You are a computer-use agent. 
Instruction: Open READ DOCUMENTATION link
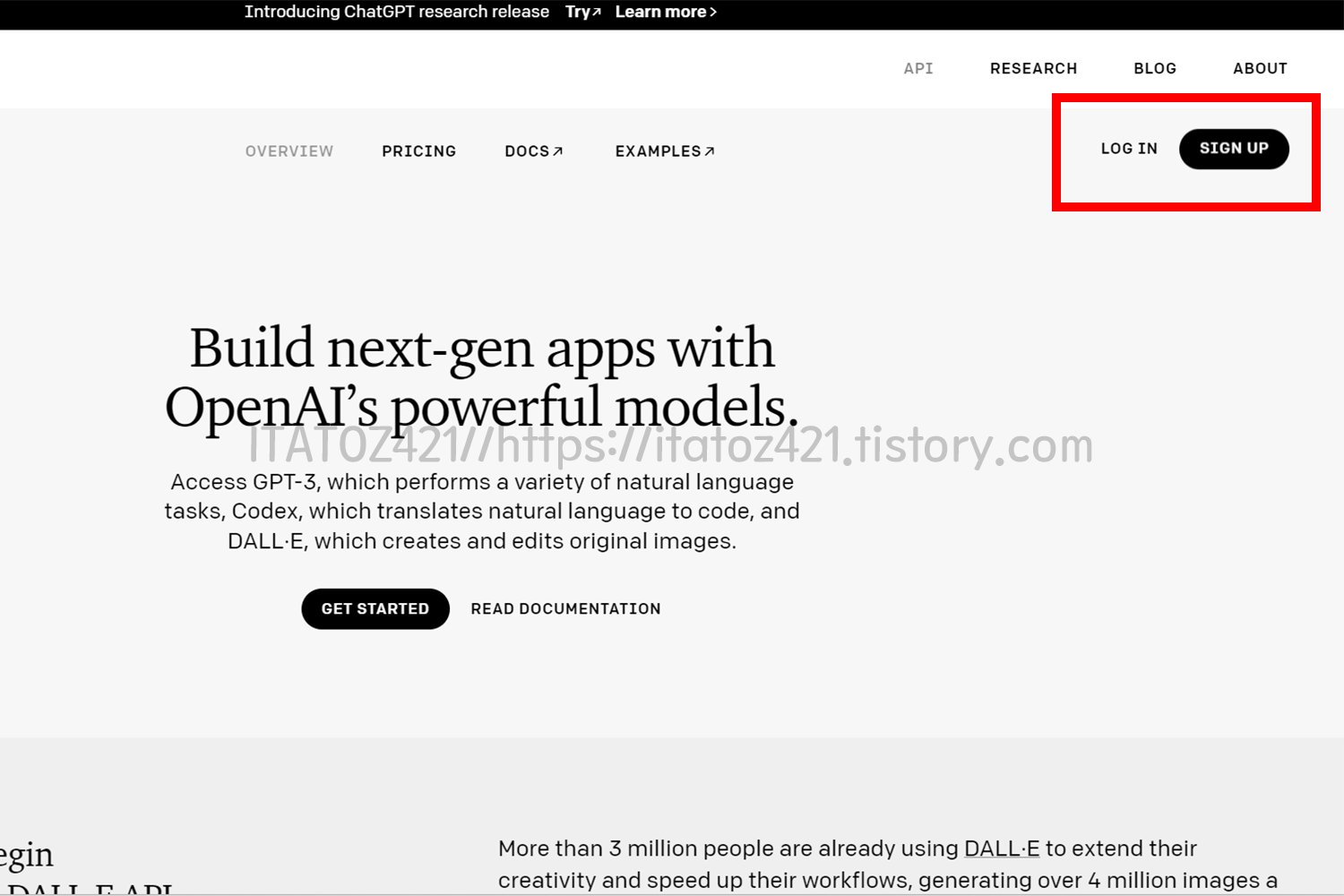pos(565,609)
